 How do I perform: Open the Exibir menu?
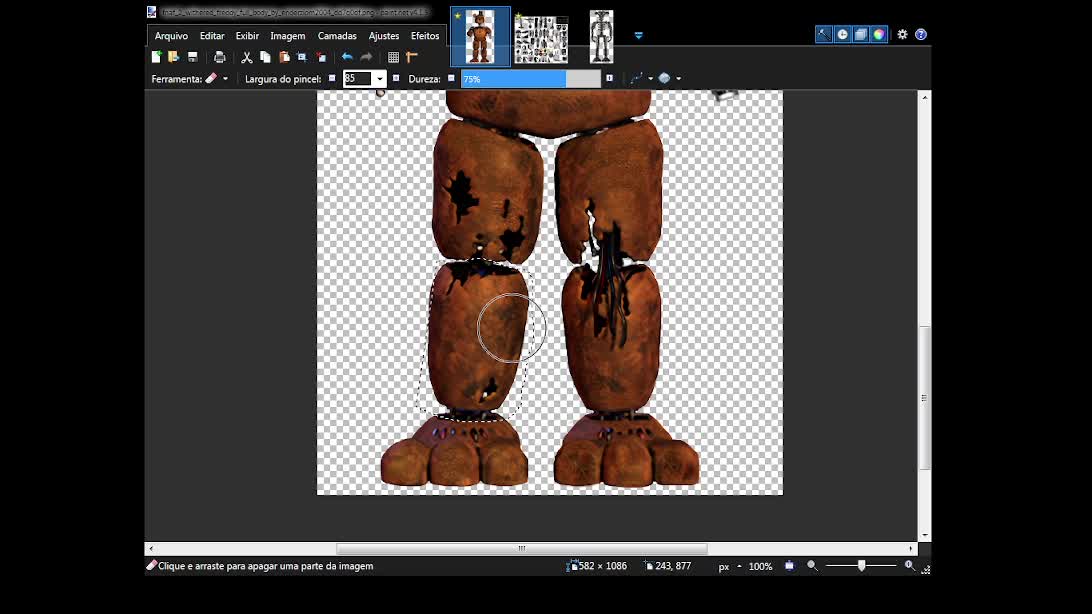(247, 36)
